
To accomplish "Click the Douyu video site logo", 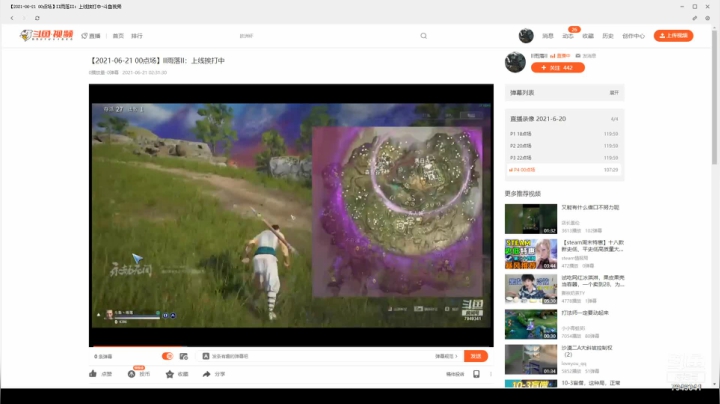I will pyautogui.click(x=46, y=35).
